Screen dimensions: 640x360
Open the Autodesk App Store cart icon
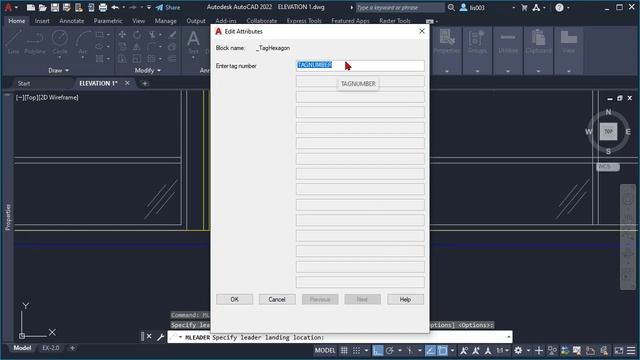[x=524, y=7]
